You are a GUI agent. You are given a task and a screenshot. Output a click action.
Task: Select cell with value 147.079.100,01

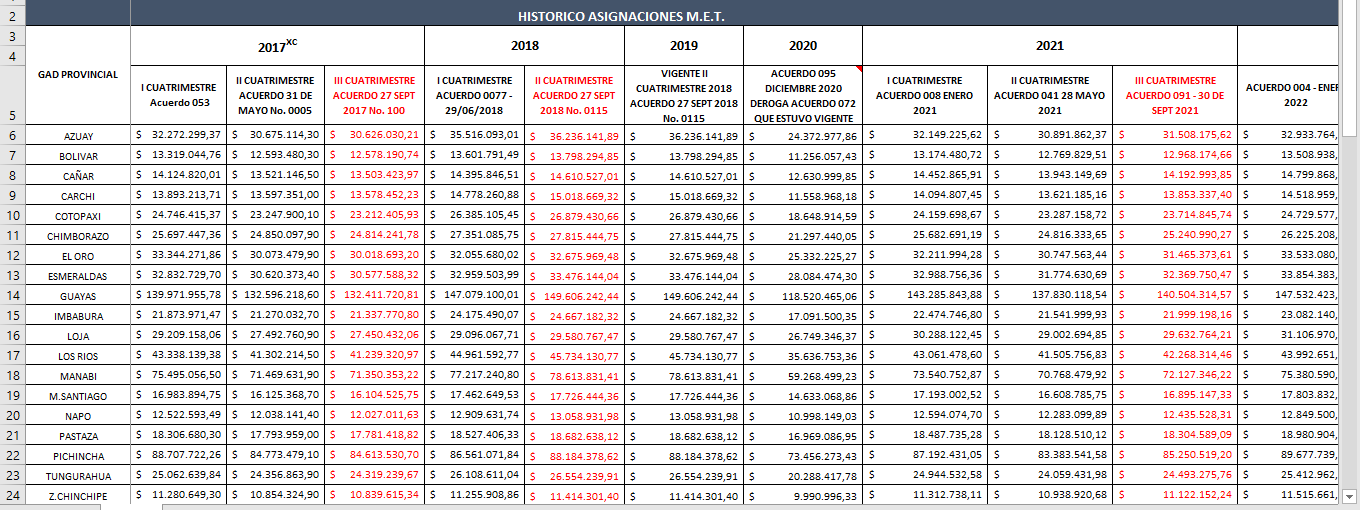tap(475, 295)
